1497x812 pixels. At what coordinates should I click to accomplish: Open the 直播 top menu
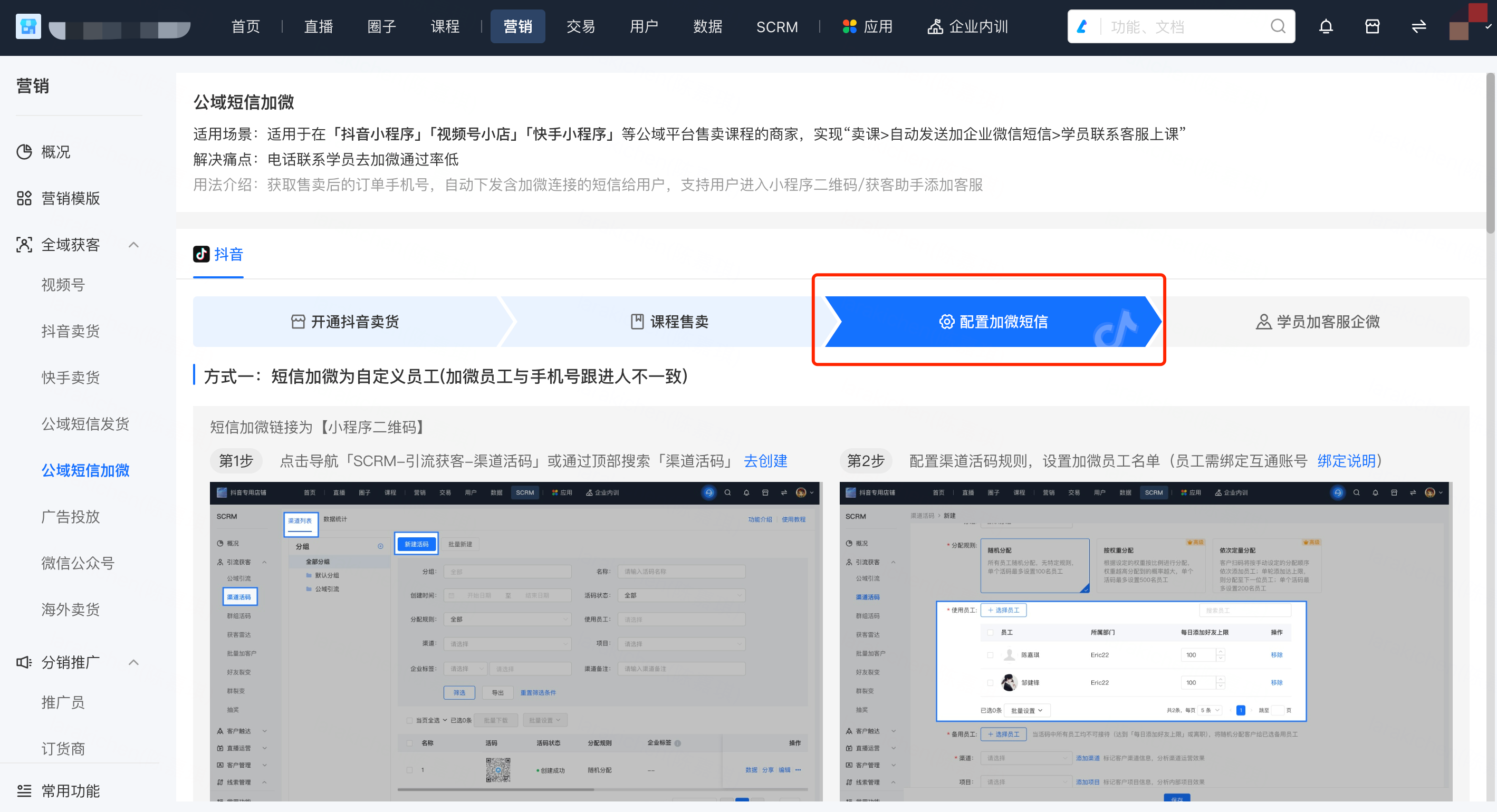(319, 27)
